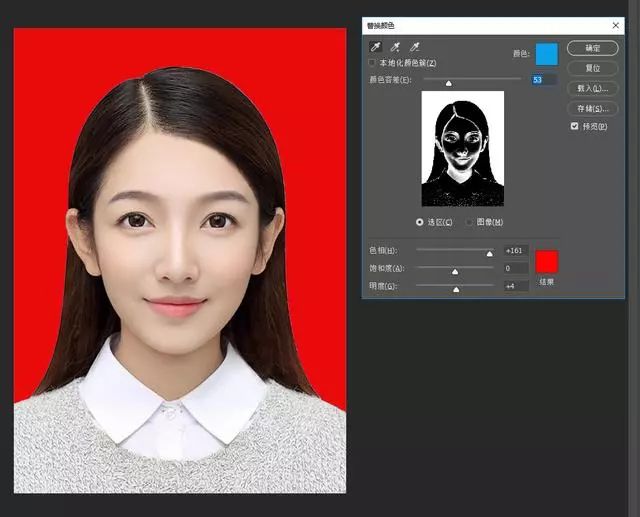Screen dimensions: 640x517
Task: Open the blue sampled color swatch
Action: (546, 54)
